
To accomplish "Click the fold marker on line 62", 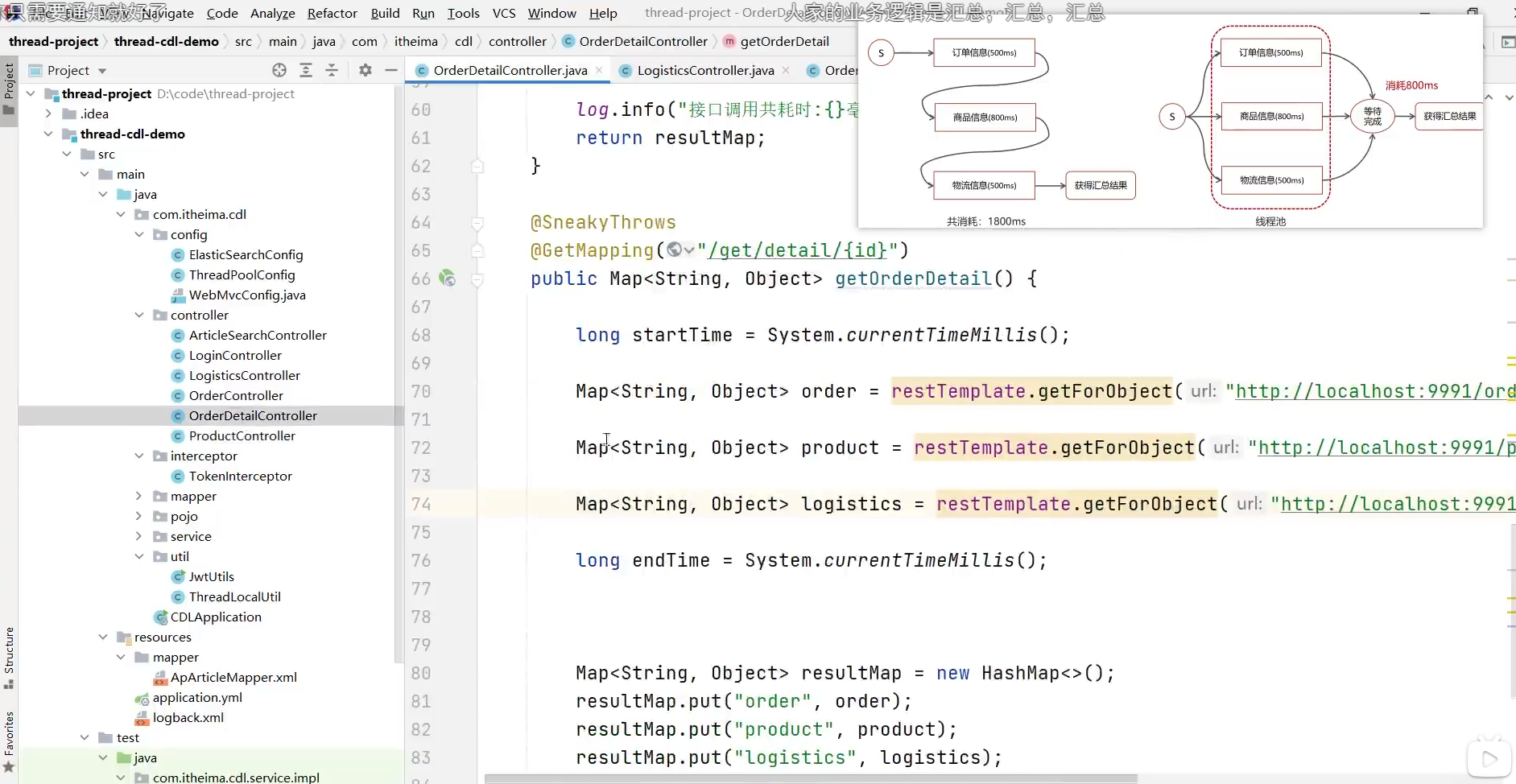I will click(x=477, y=166).
